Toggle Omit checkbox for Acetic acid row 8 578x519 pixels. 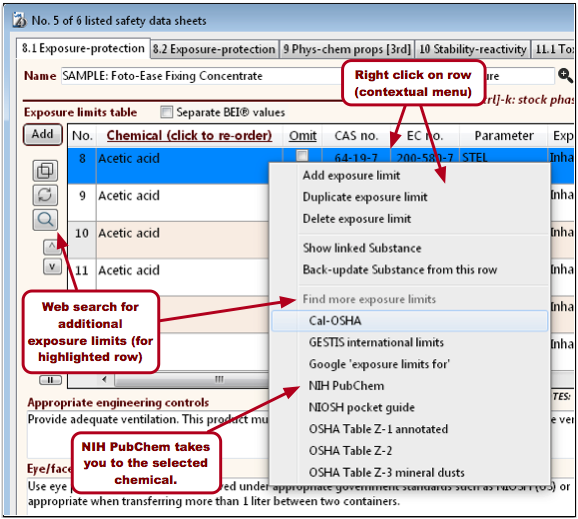coord(302,156)
